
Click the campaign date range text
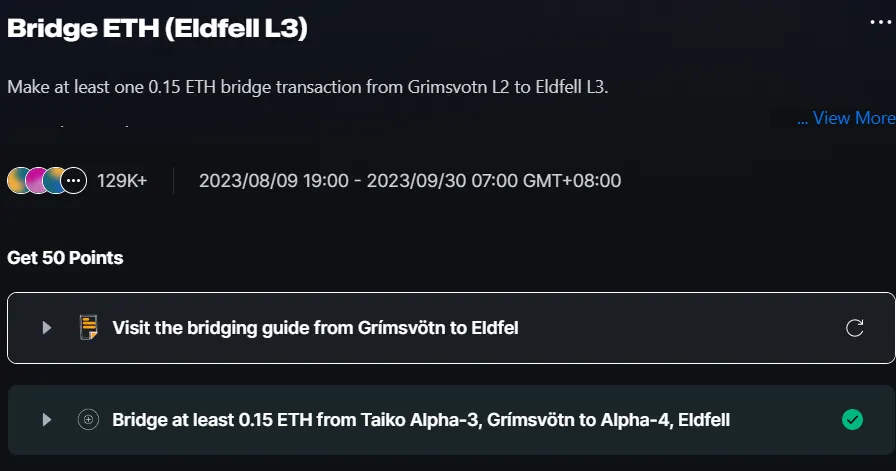click(410, 181)
